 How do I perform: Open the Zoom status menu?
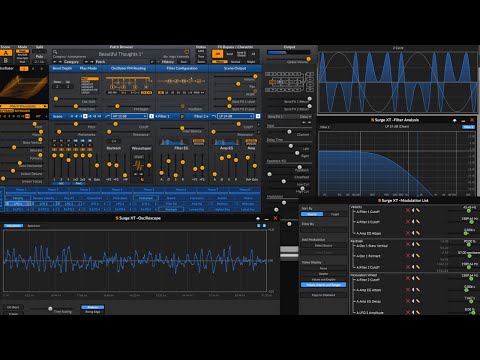(201, 62)
